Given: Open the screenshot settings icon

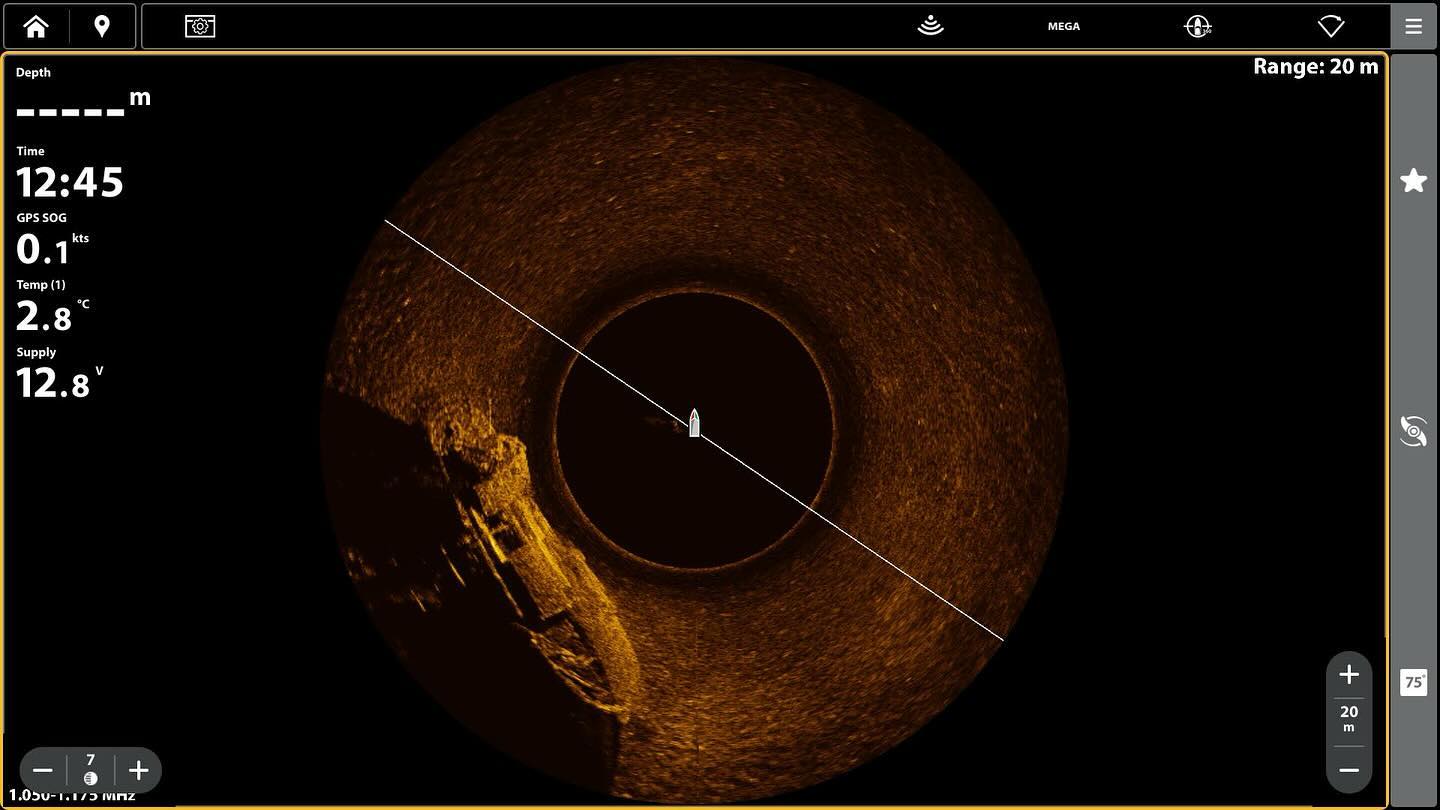Looking at the screenshot, I should (x=200, y=27).
